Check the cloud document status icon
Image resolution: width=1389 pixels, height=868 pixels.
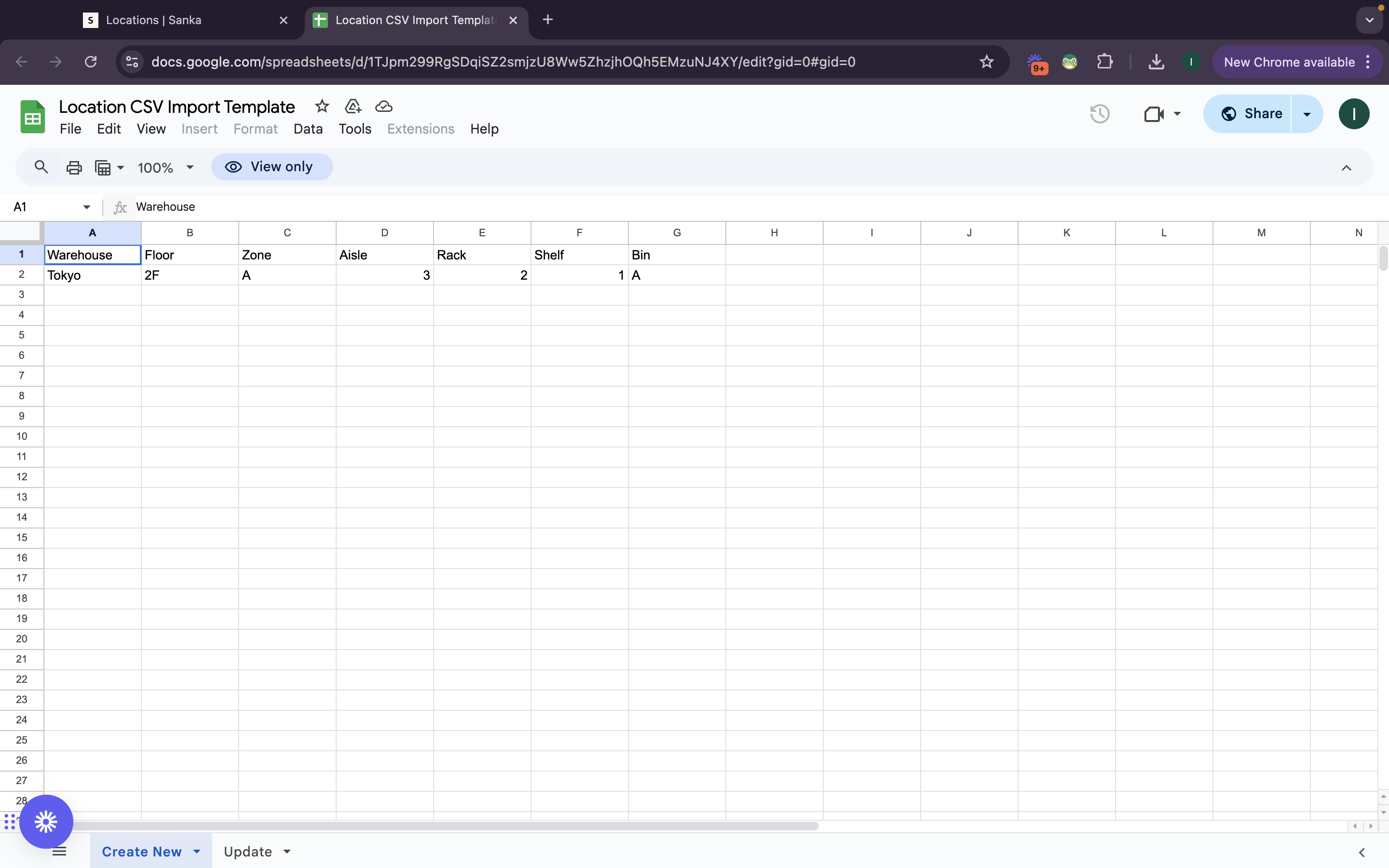(383, 106)
